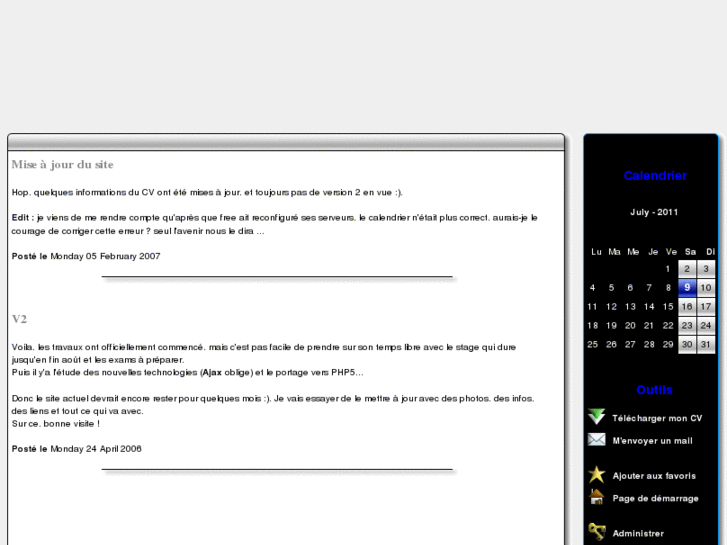Select day 30 in the calendar
This screenshot has width=727, height=545.
click(687, 345)
